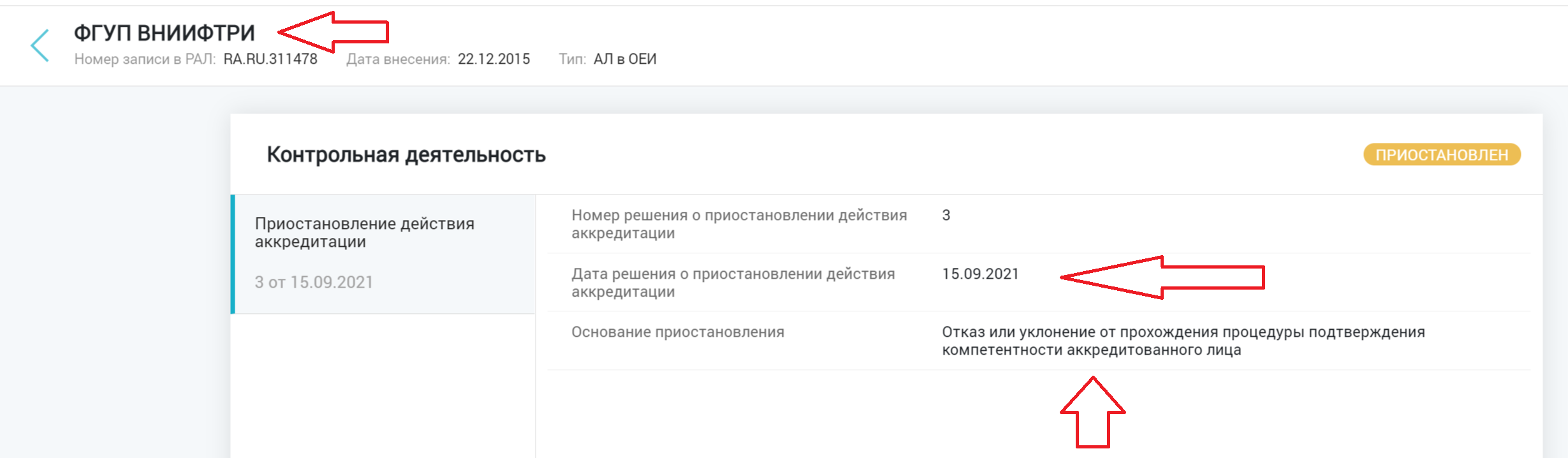Click the red arrow pointing at ФГУП ВНИИФТРИ
1568x458 pixels.
pyautogui.click(x=333, y=31)
